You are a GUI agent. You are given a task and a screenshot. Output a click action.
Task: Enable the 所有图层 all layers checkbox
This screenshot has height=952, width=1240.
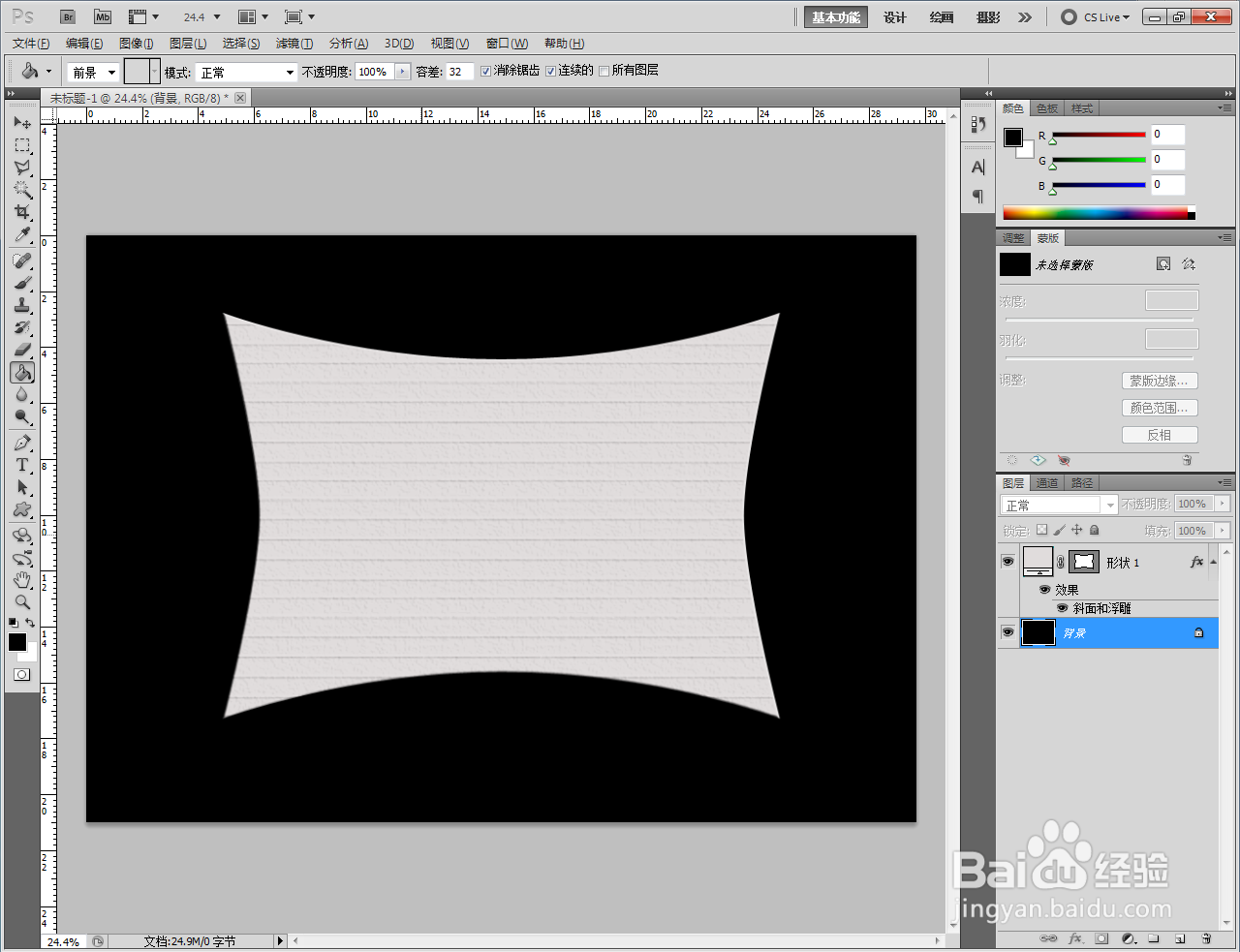click(x=604, y=71)
